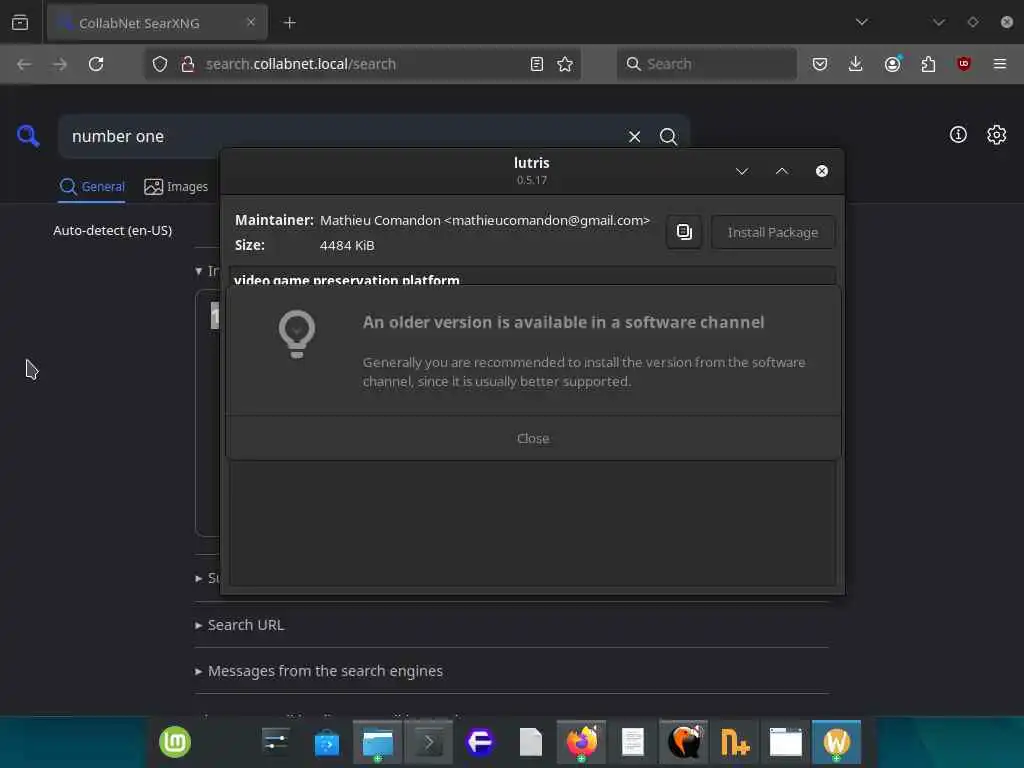
Task: Go back in browser history
Action: pyautogui.click(x=24, y=64)
